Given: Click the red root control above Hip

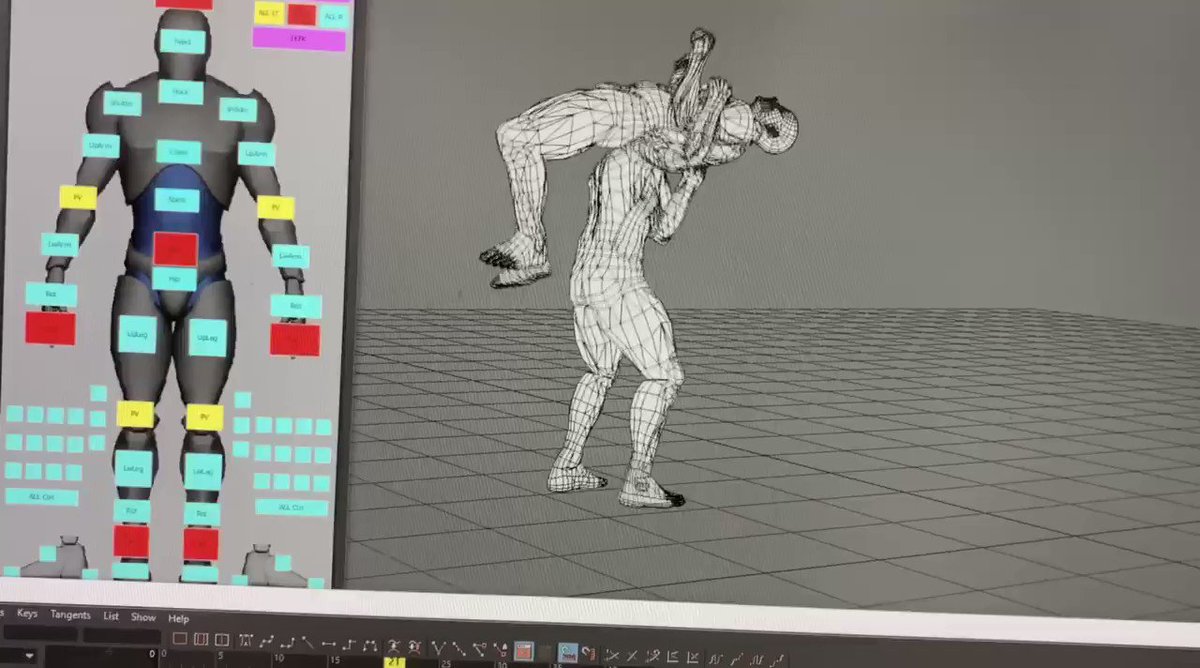Looking at the screenshot, I should pyautogui.click(x=175, y=247).
